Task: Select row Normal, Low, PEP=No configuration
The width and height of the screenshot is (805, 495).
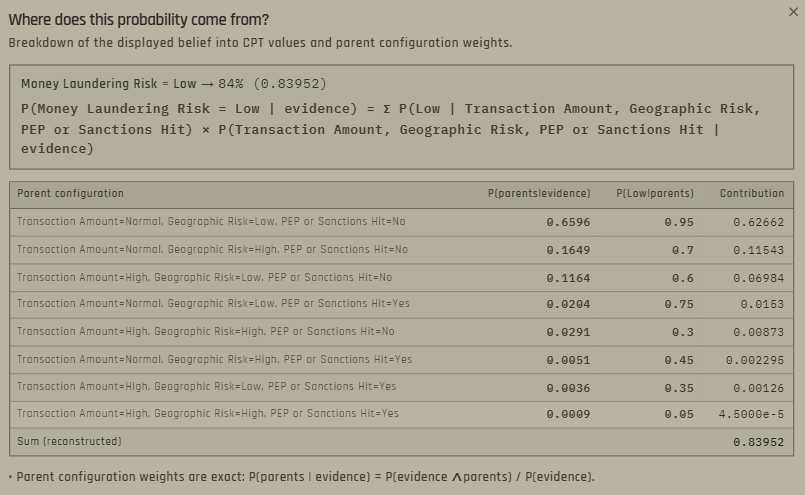Action: [x=401, y=222]
